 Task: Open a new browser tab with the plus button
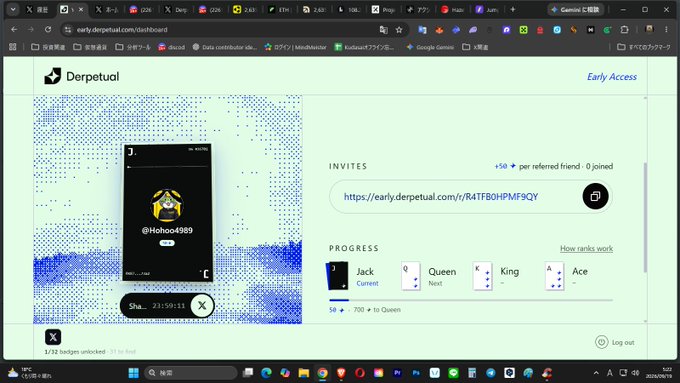(x=513, y=9)
